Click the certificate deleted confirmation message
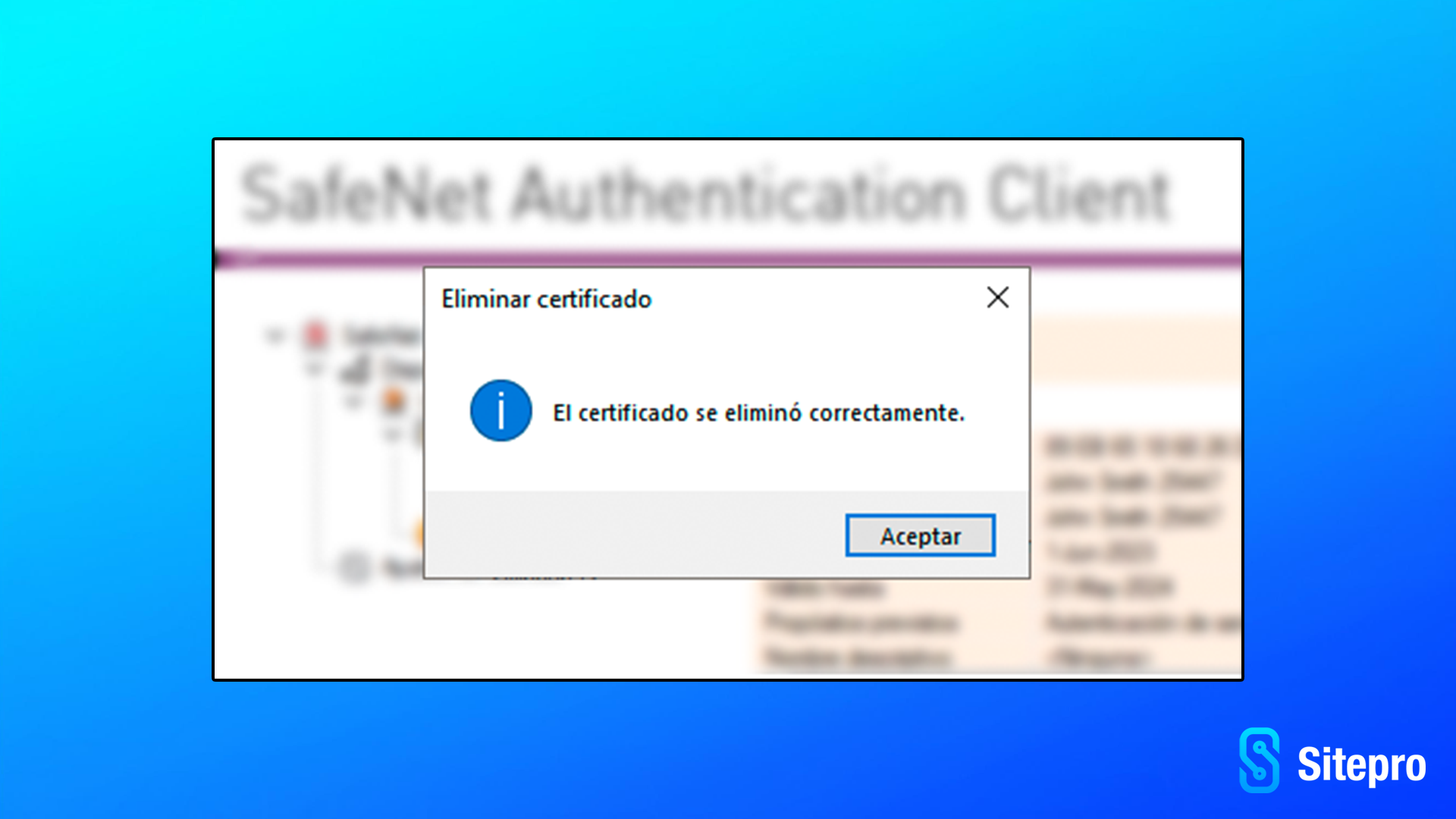Viewport: 1456px width, 819px height. (x=758, y=413)
